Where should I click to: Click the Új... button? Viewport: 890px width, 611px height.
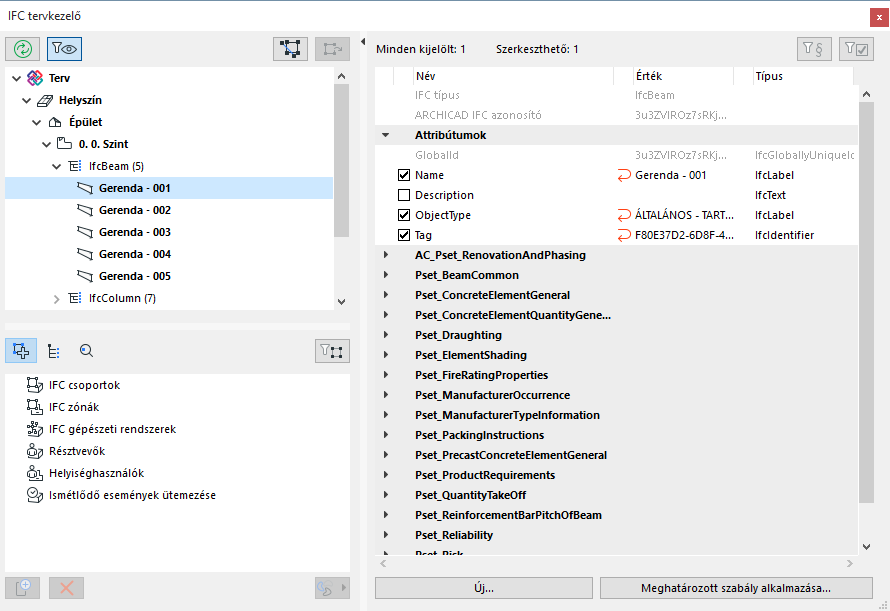483,588
